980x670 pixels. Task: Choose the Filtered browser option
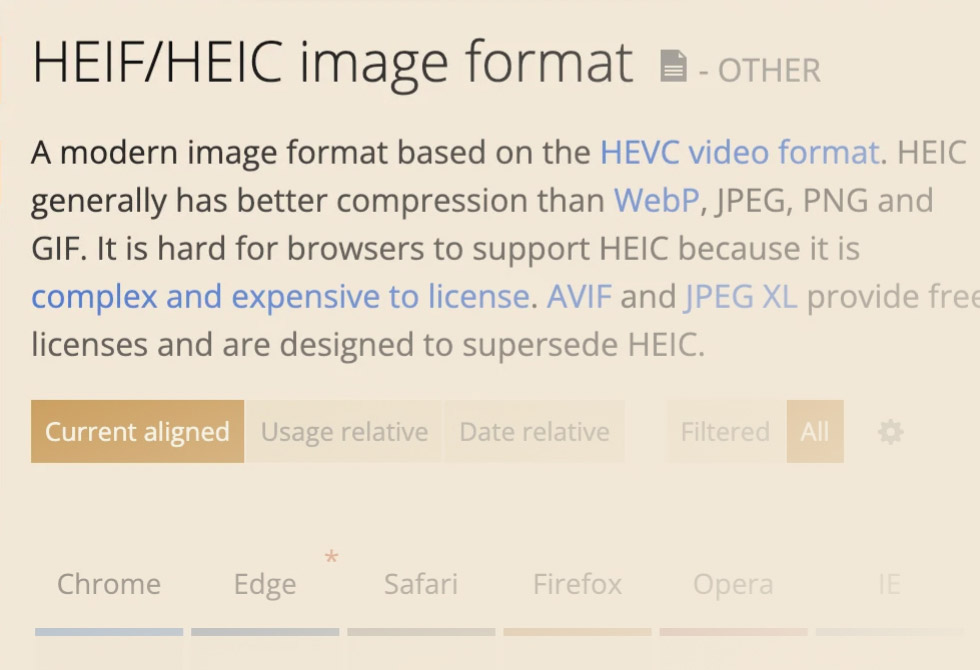point(725,431)
